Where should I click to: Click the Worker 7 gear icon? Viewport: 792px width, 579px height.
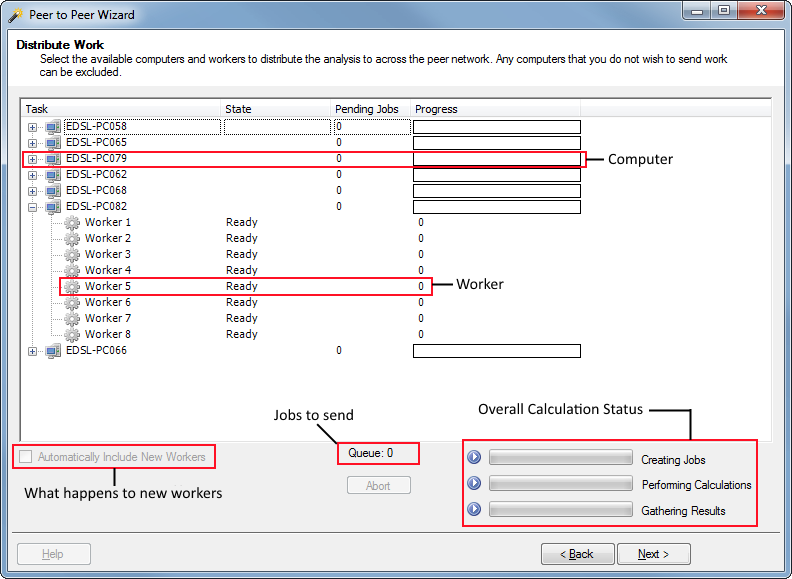(72, 319)
